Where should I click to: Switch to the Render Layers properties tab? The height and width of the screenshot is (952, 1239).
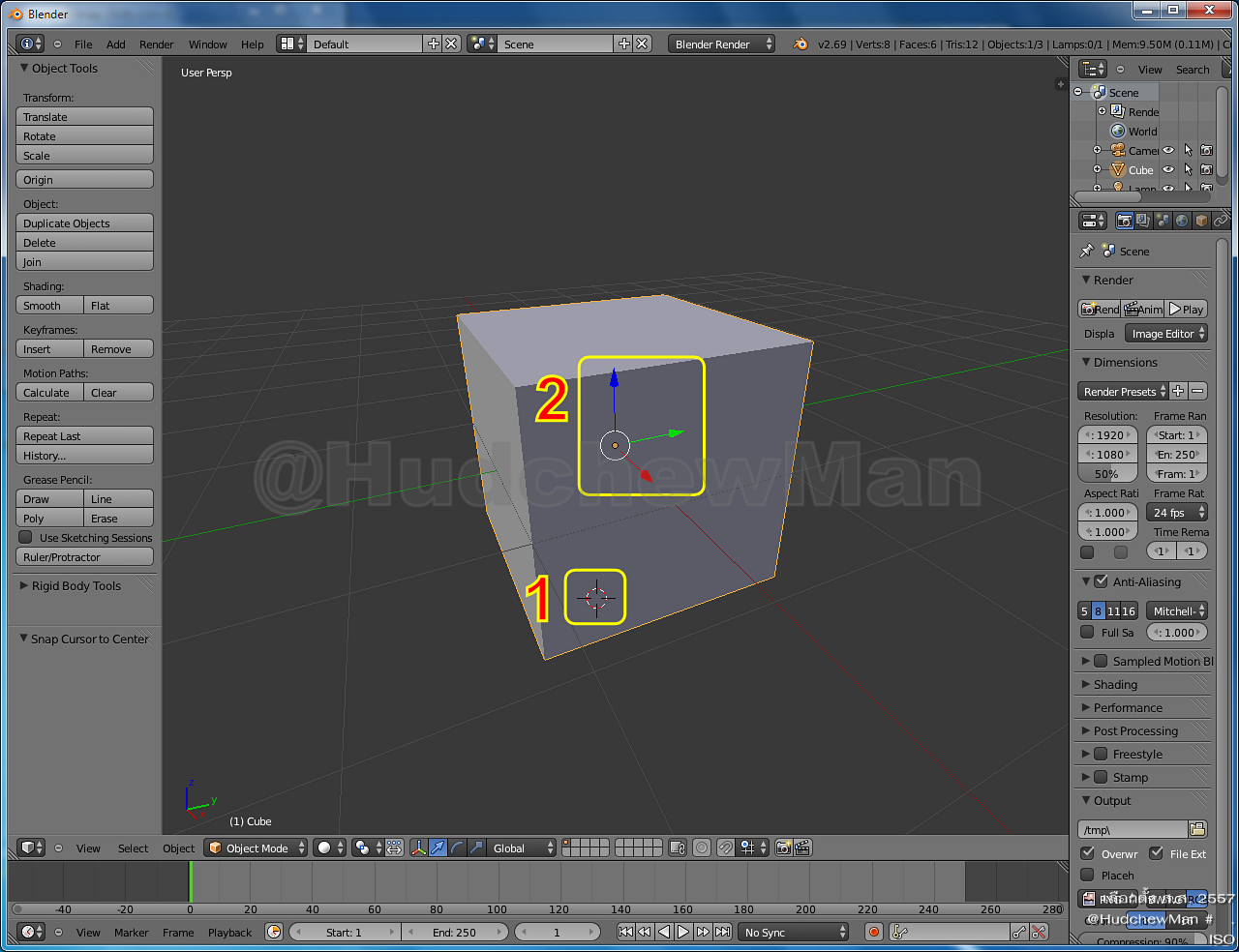tap(1142, 221)
